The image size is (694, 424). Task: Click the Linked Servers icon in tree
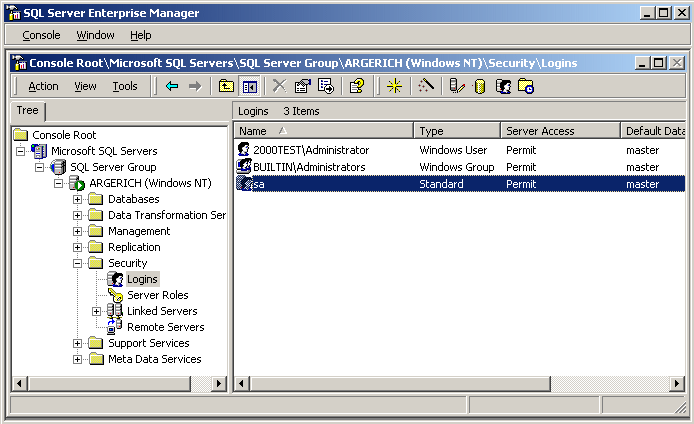point(115,311)
